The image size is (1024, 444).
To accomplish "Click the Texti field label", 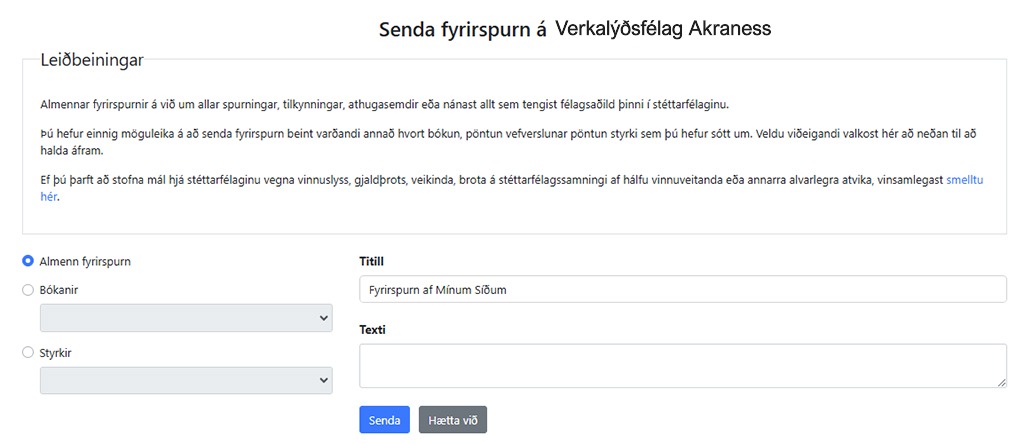I will click(372, 330).
